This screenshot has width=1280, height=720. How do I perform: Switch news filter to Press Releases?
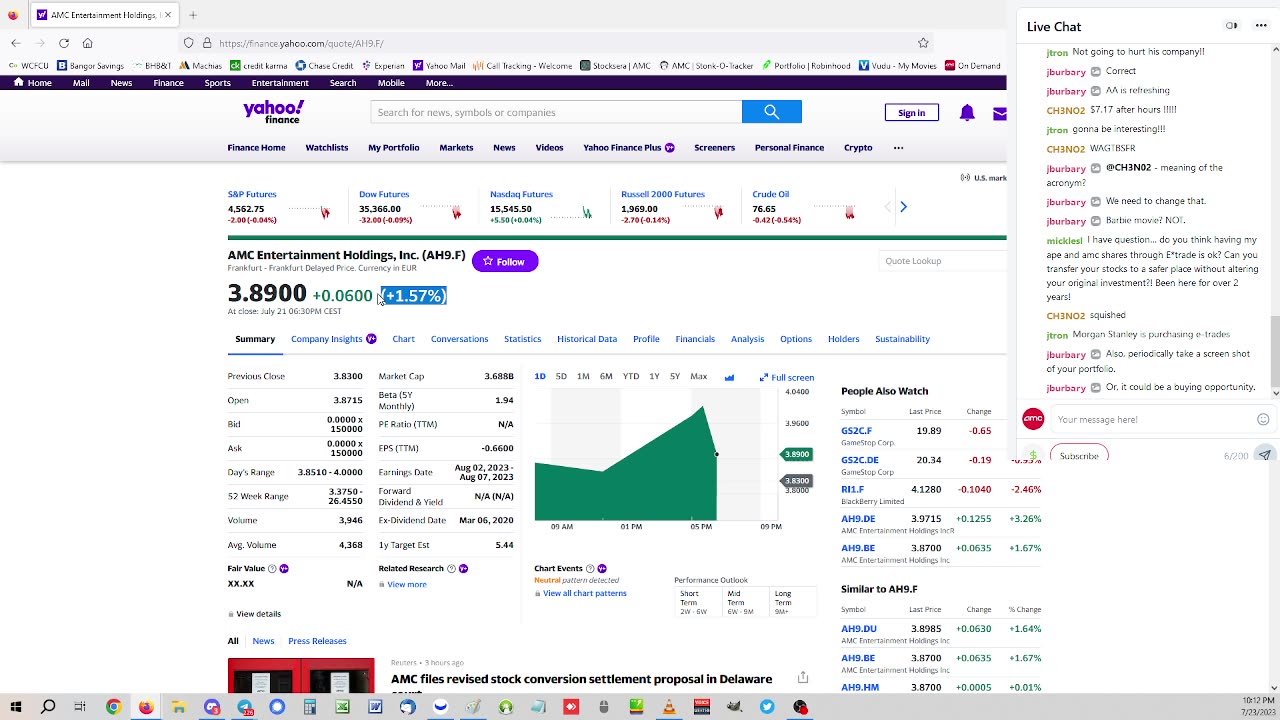[x=317, y=641]
